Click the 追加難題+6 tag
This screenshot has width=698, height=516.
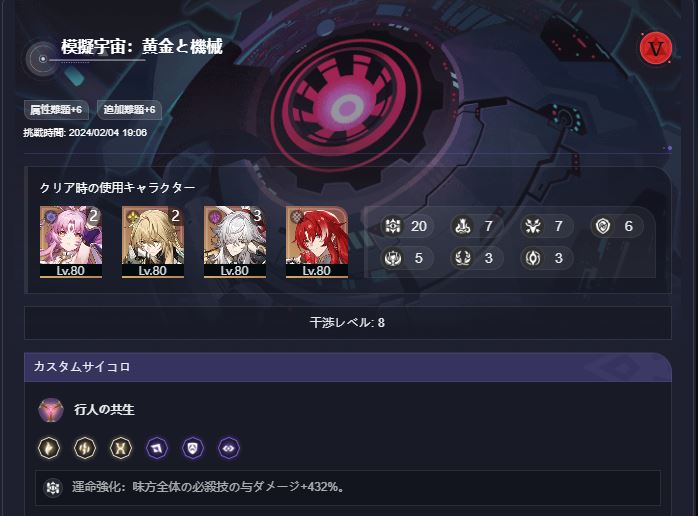point(129,110)
